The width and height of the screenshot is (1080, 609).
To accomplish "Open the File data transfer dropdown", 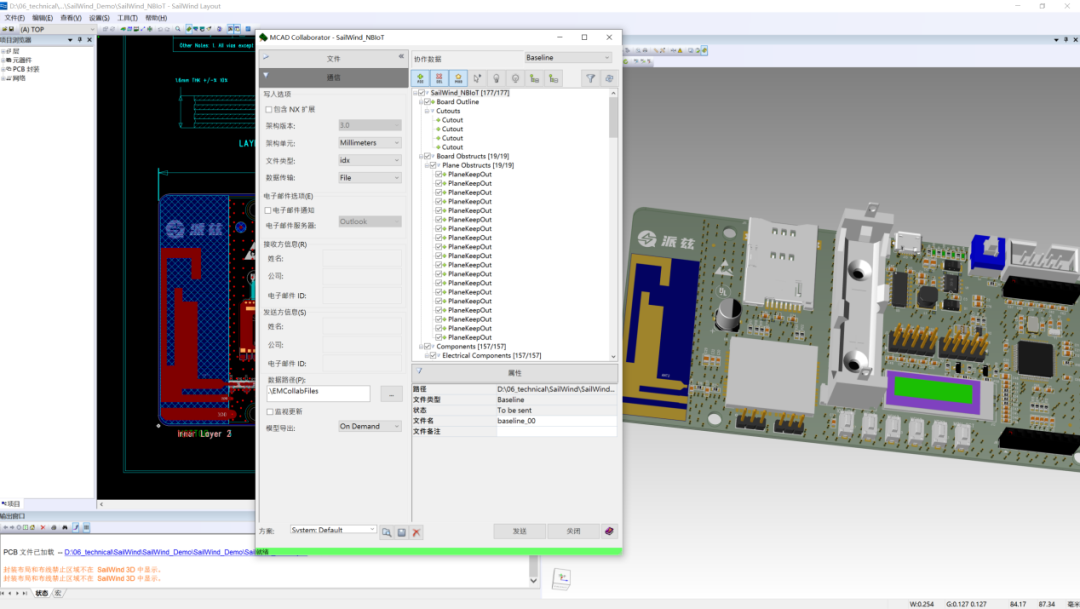I will (369, 178).
